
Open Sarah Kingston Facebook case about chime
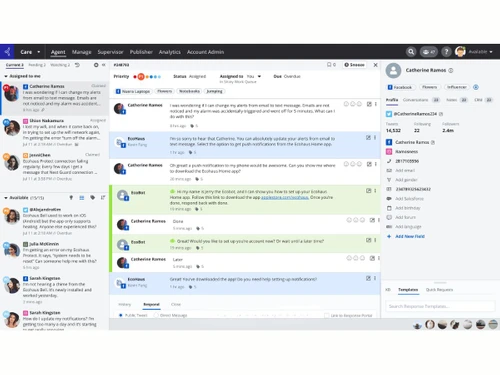[54, 290]
